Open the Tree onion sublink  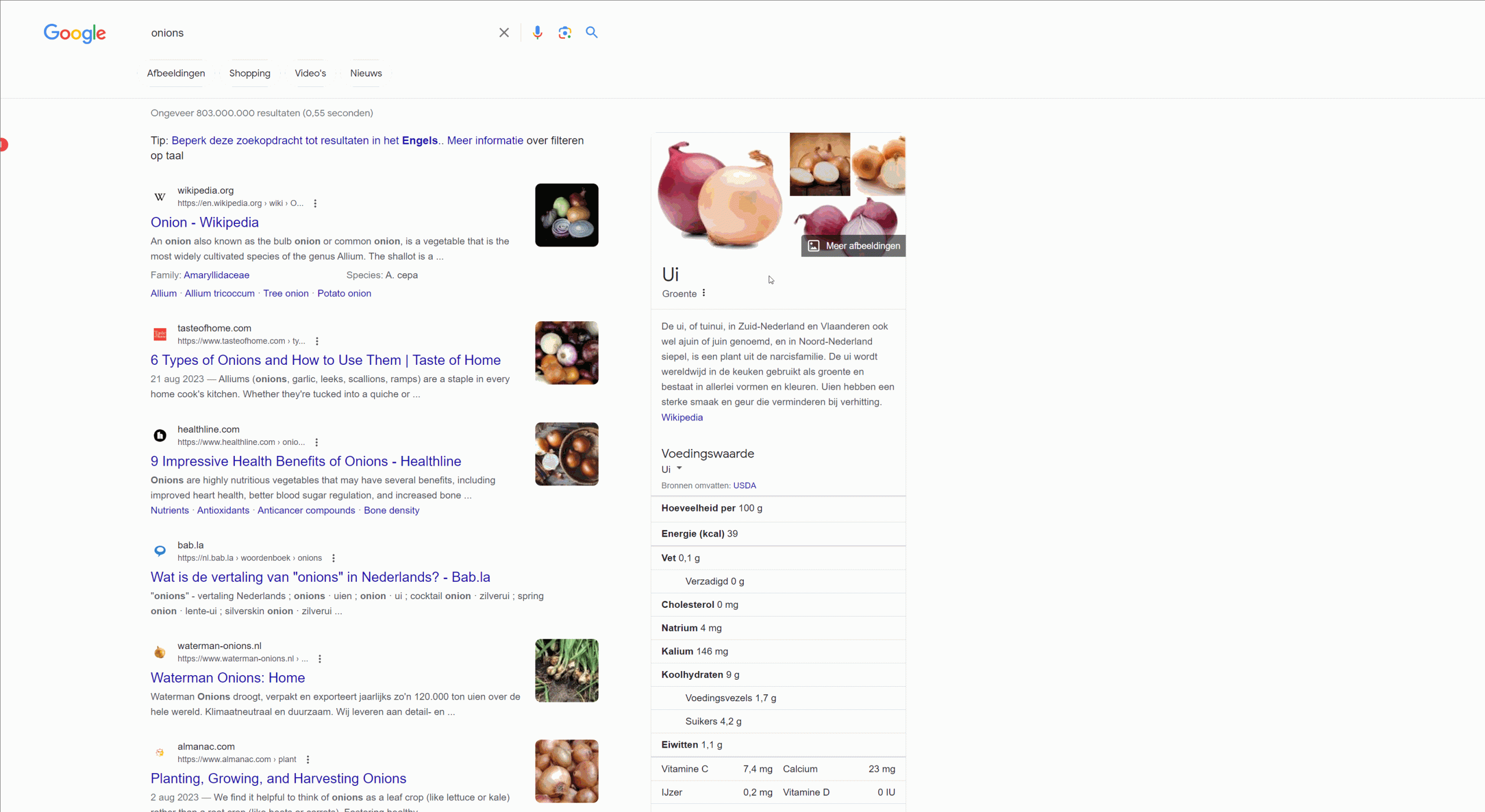pos(286,293)
